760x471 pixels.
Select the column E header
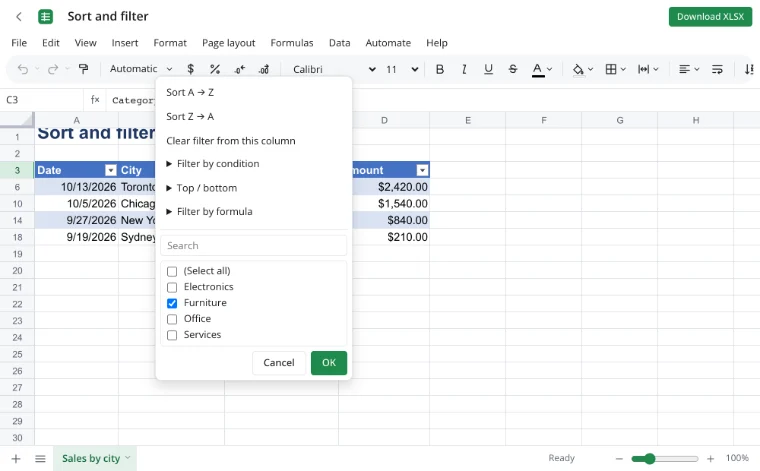pos(467,120)
